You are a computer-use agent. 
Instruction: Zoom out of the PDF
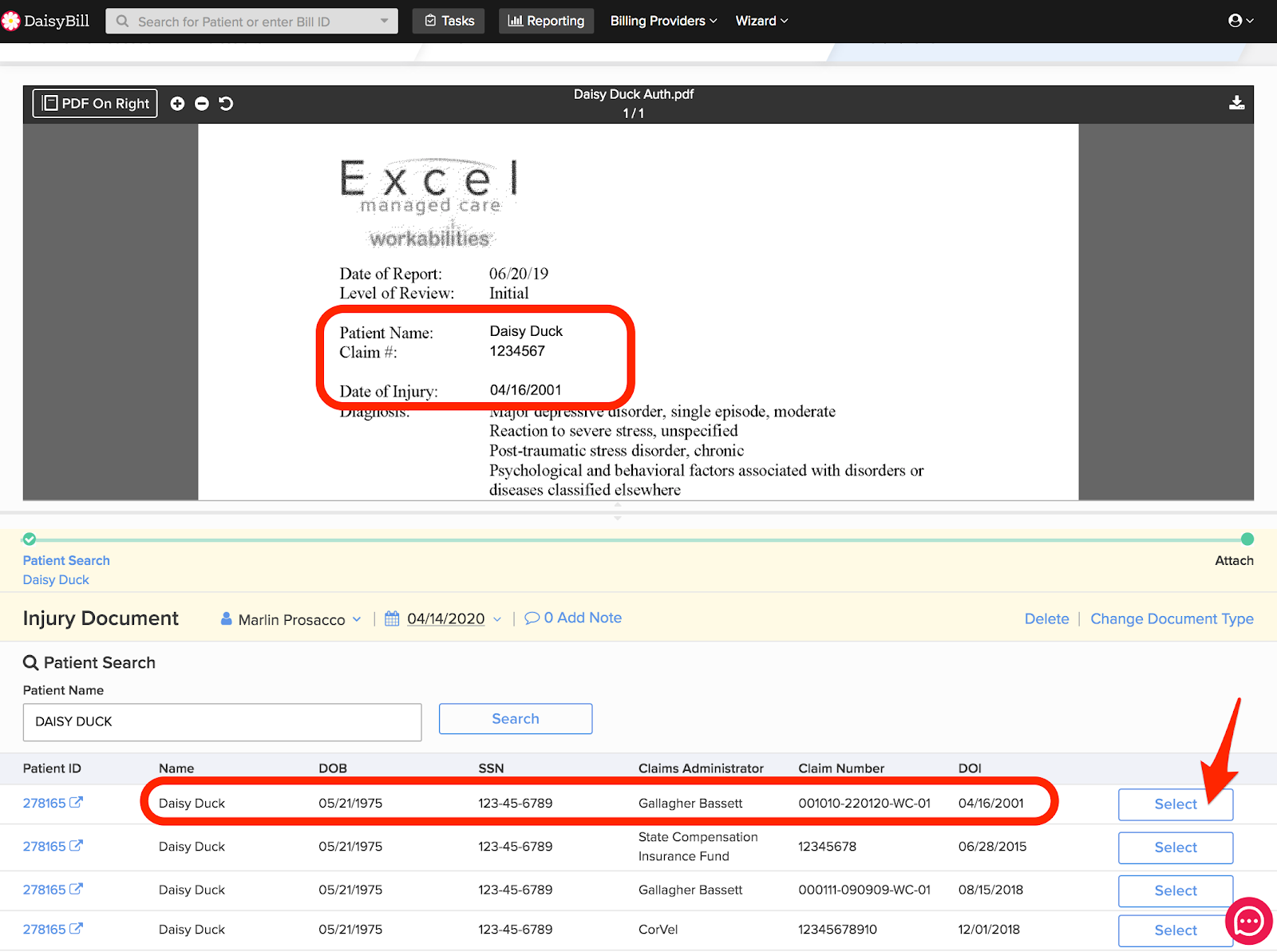coord(202,104)
